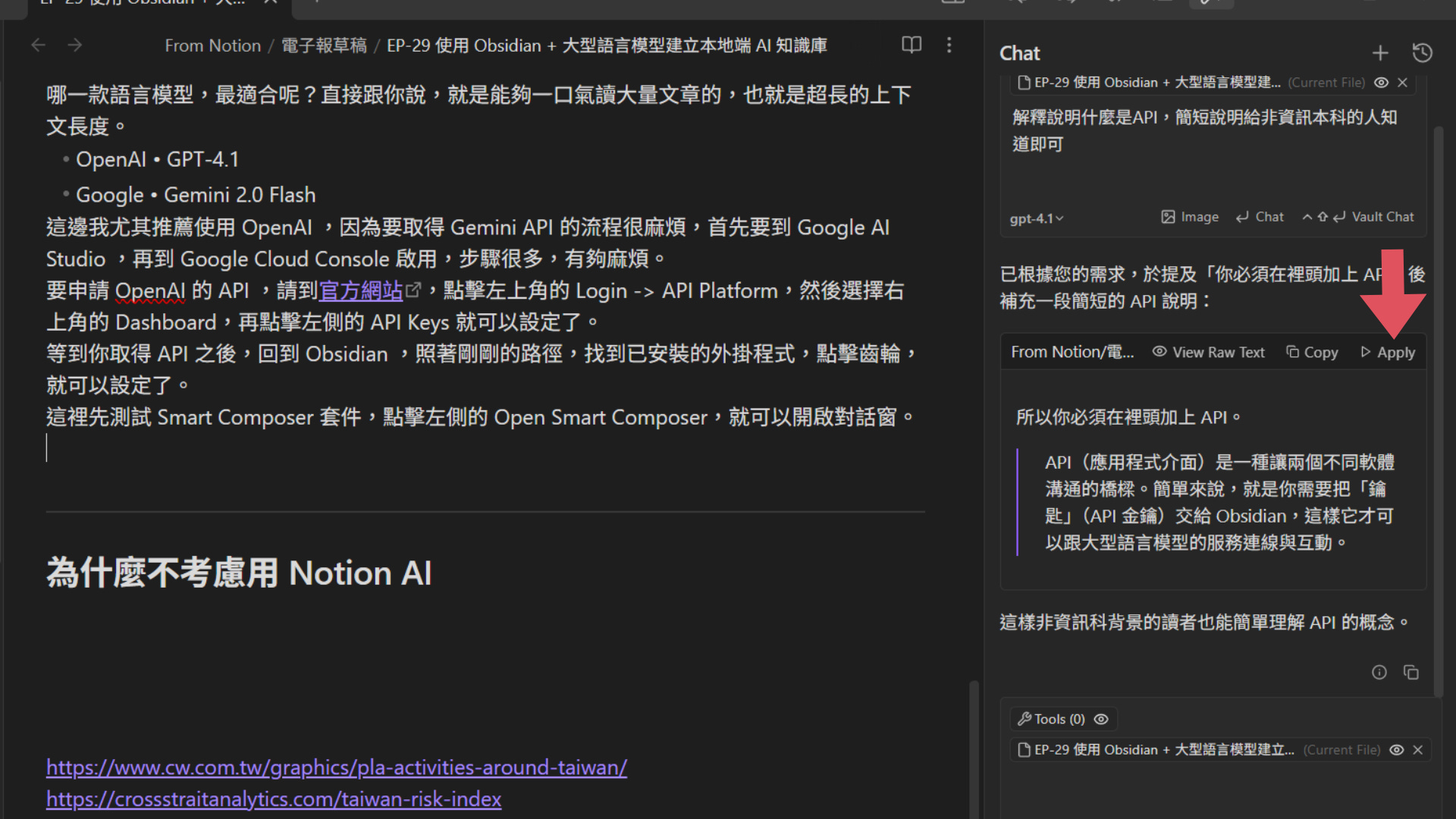Viewport: 1456px width, 819px height.
Task: Open chat history clock icon
Action: (1423, 53)
